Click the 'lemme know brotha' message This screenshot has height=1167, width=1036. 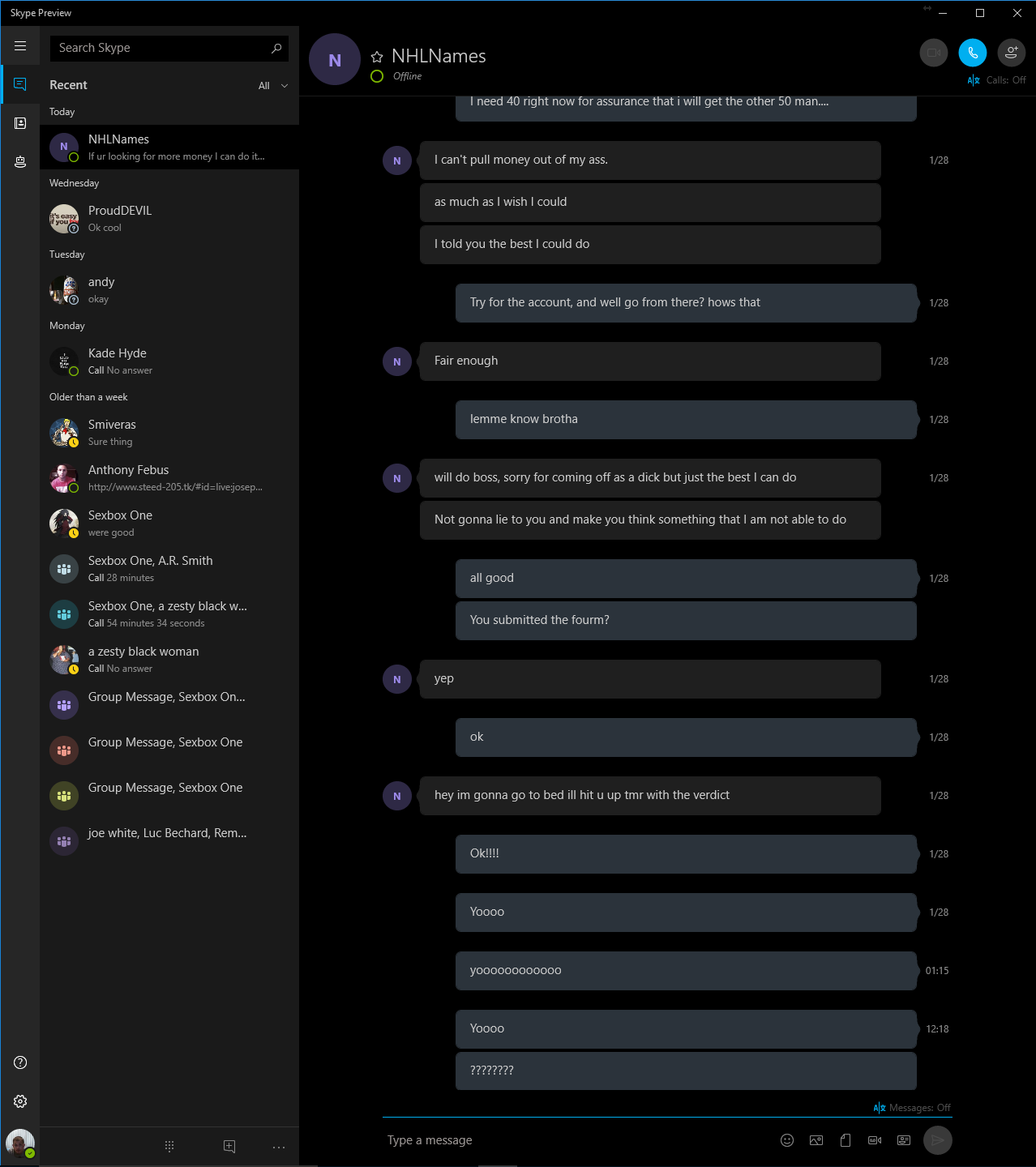click(686, 420)
